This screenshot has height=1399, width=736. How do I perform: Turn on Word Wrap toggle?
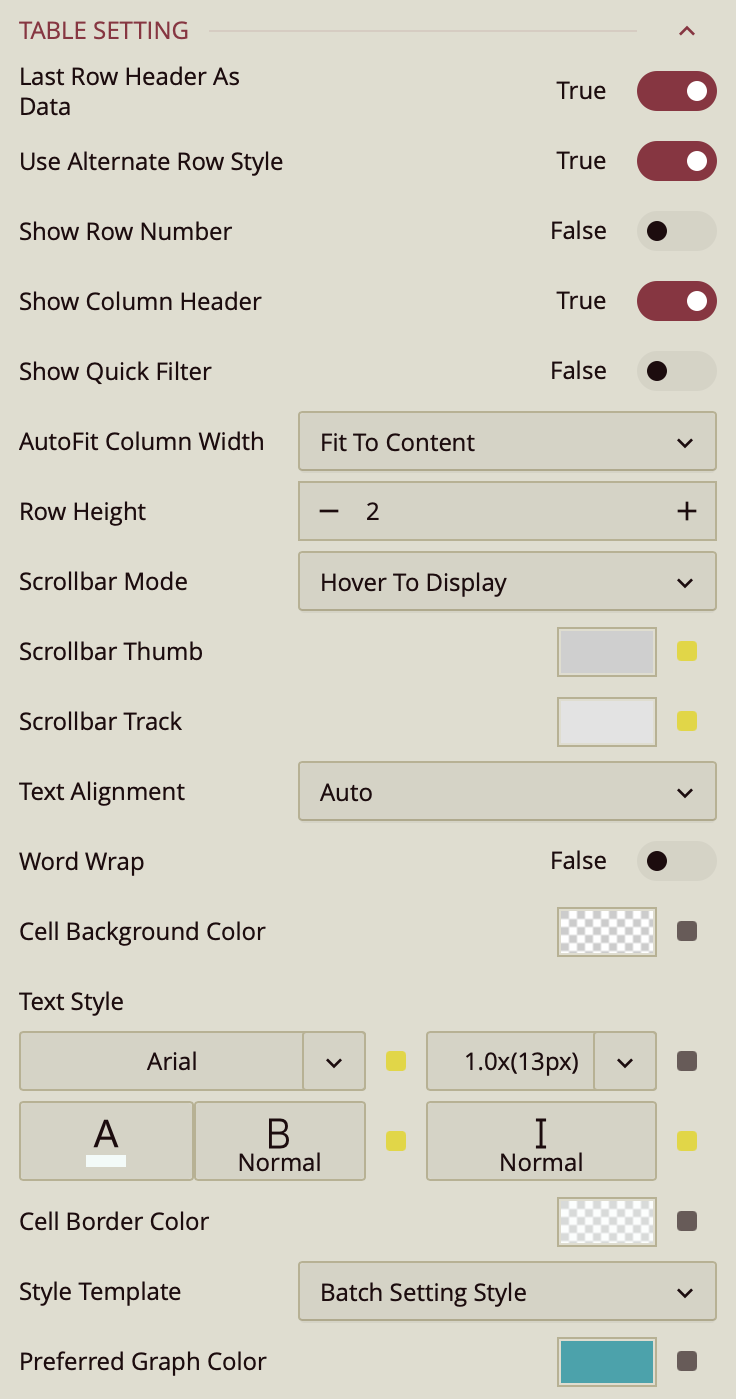click(x=676, y=861)
